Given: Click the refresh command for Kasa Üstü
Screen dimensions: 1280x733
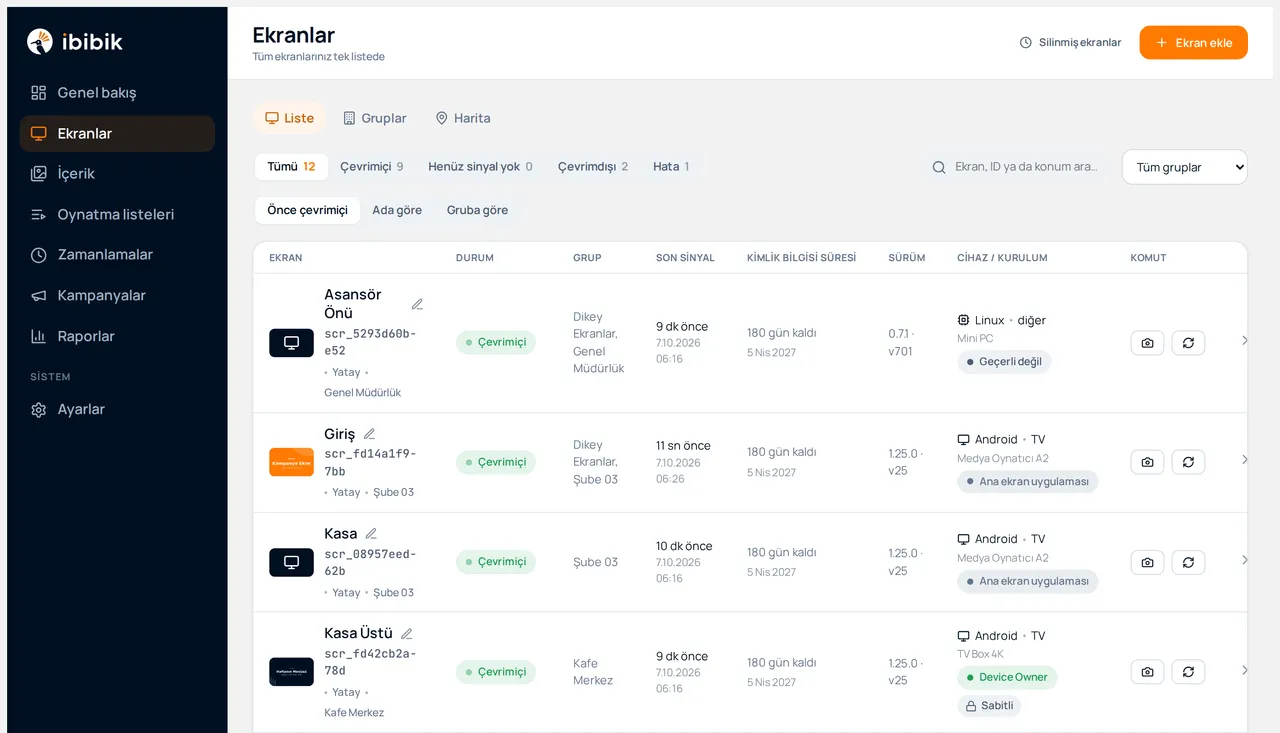Looking at the screenshot, I should tap(1188, 672).
